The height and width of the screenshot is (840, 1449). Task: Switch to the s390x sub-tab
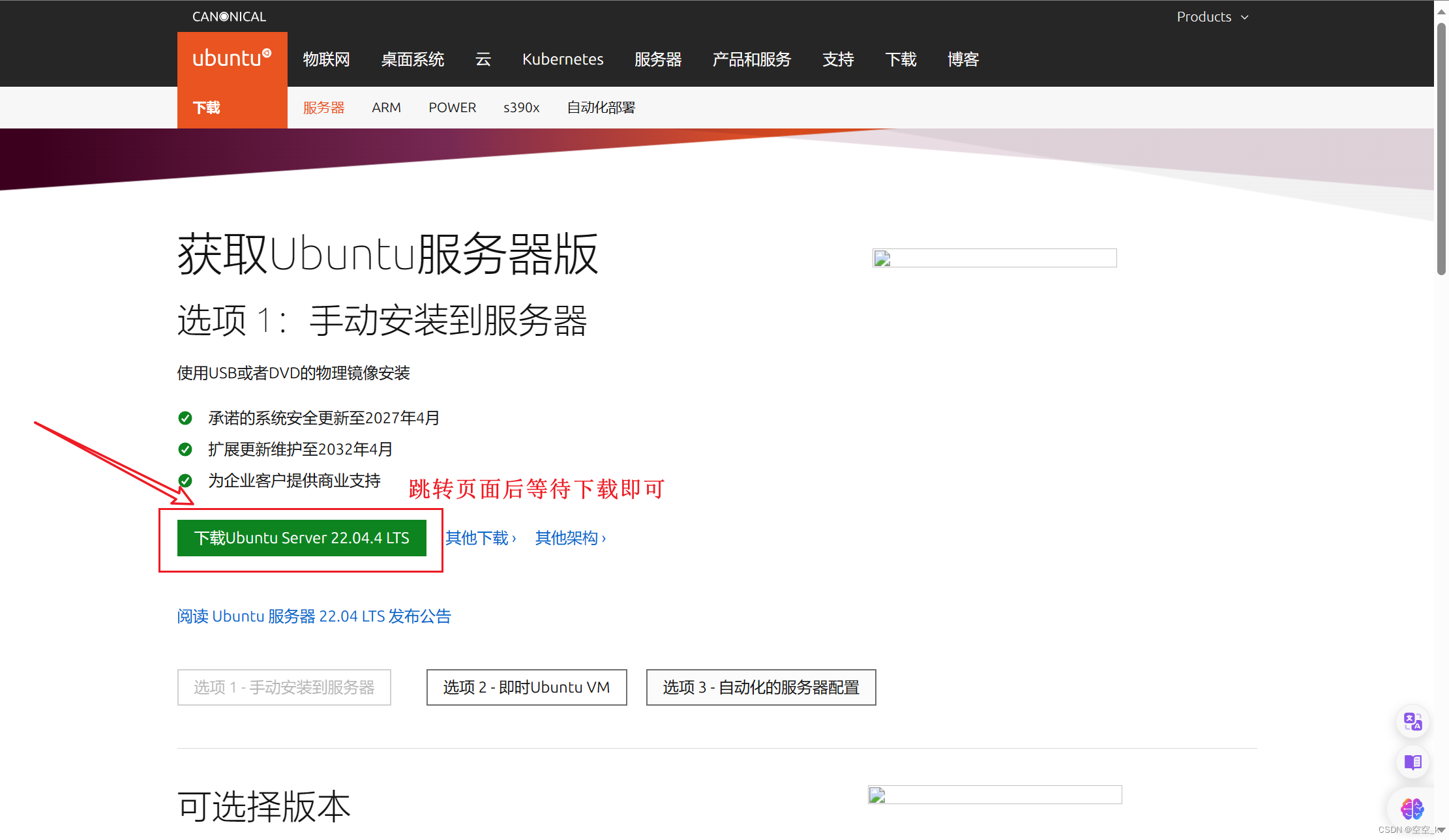click(x=521, y=108)
